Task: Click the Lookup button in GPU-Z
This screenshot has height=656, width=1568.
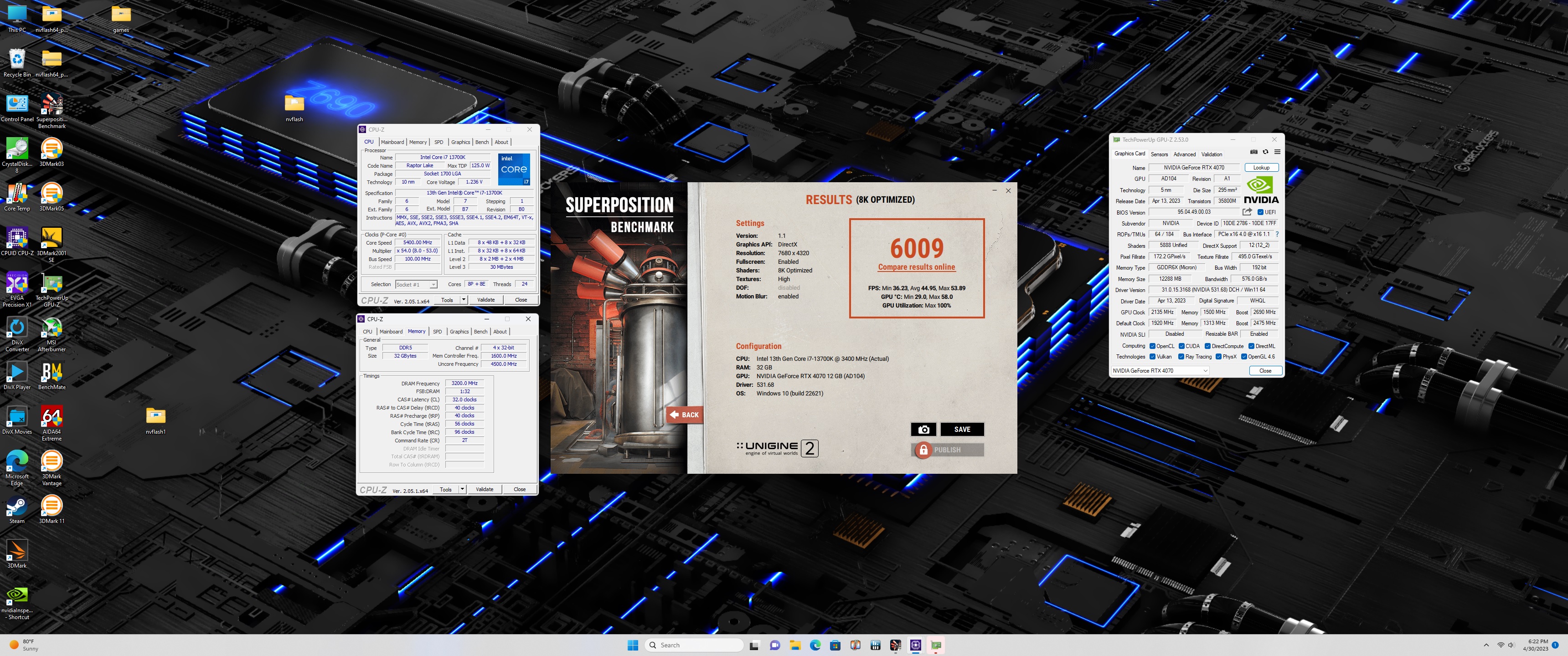Action: coord(1262,167)
